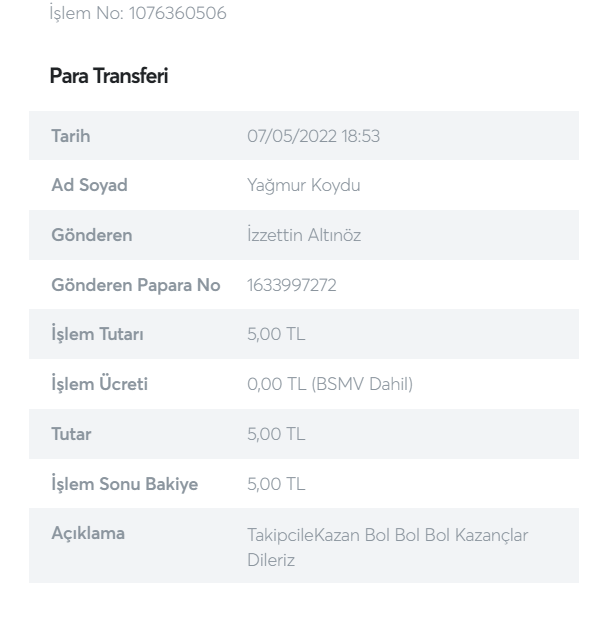Click the date value 07/05/2022 18:53
Viewport: 606px width, 631px height.
coord(313,136)
